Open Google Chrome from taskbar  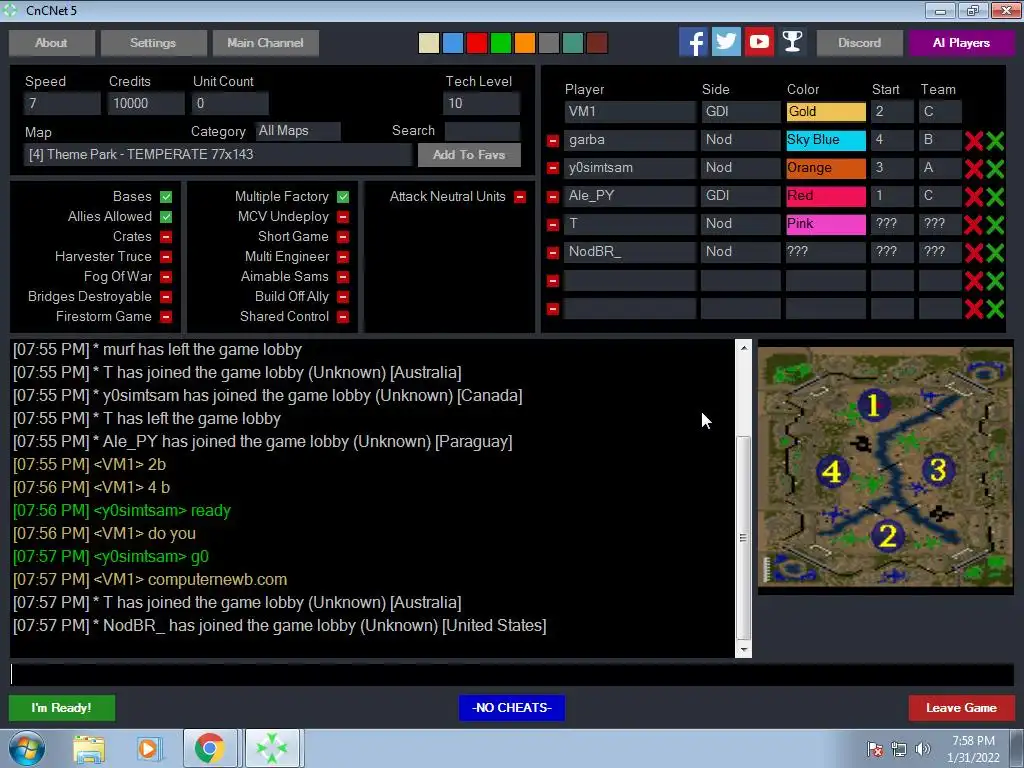pos(209,748)
